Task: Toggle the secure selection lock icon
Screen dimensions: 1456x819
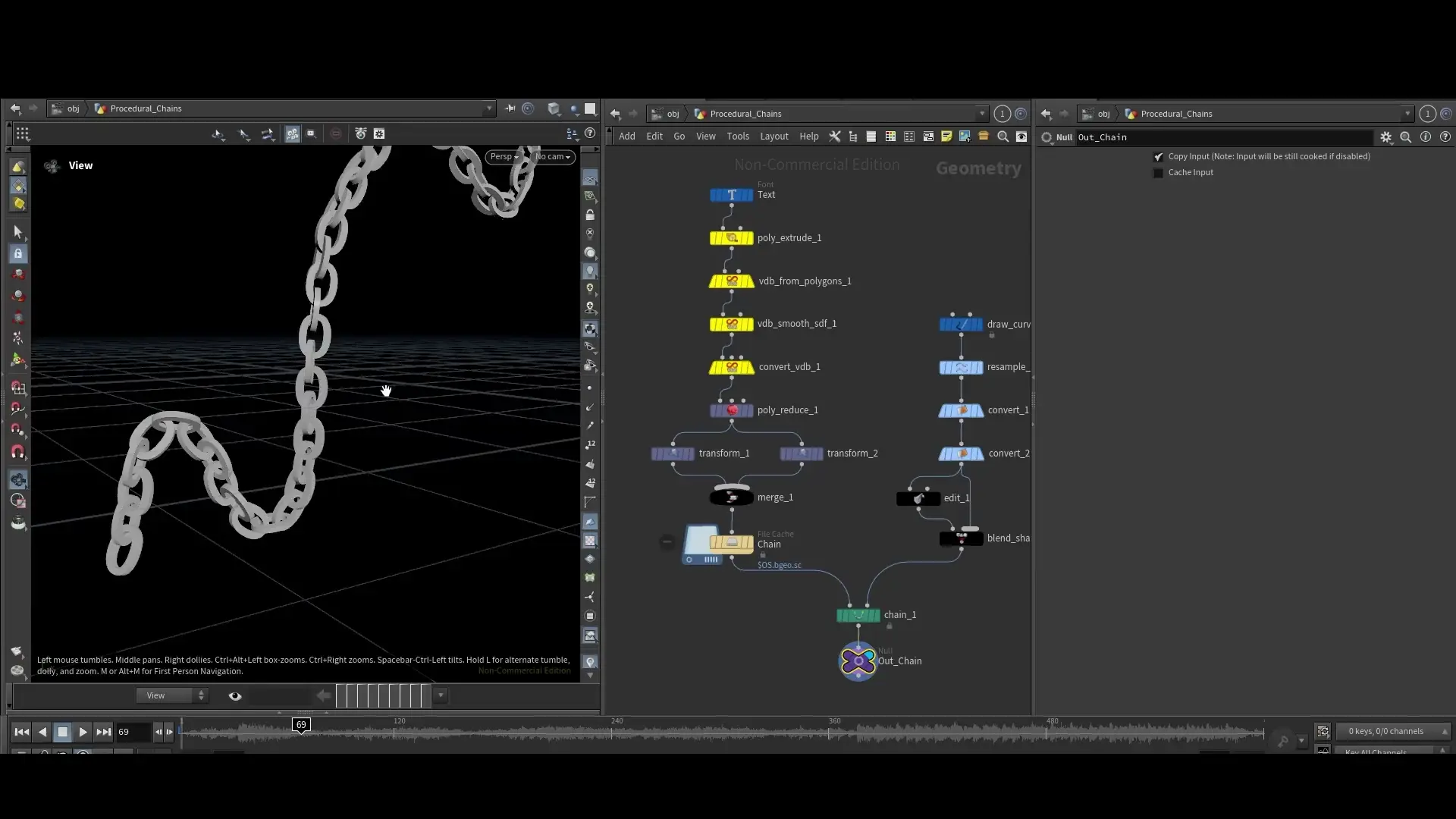Action: point(18,253)
